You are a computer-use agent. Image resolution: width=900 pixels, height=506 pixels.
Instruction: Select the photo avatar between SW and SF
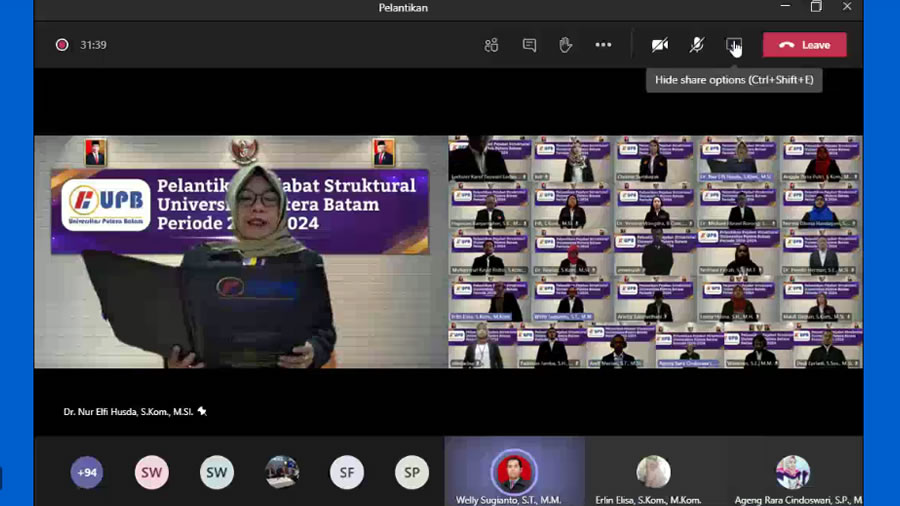[x=282, y=472]
